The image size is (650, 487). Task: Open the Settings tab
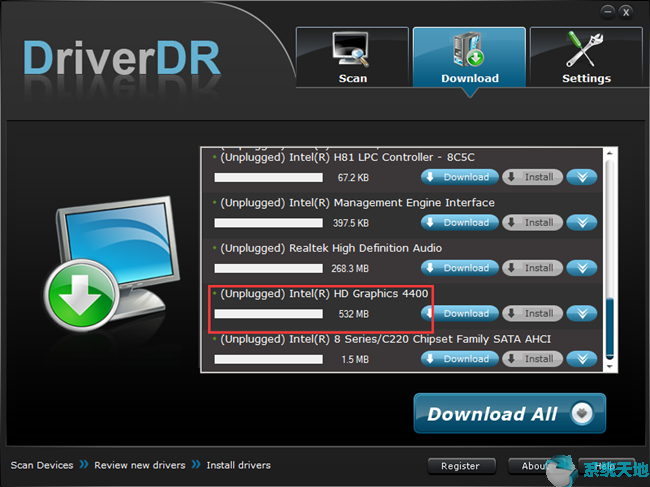(585, 58)
